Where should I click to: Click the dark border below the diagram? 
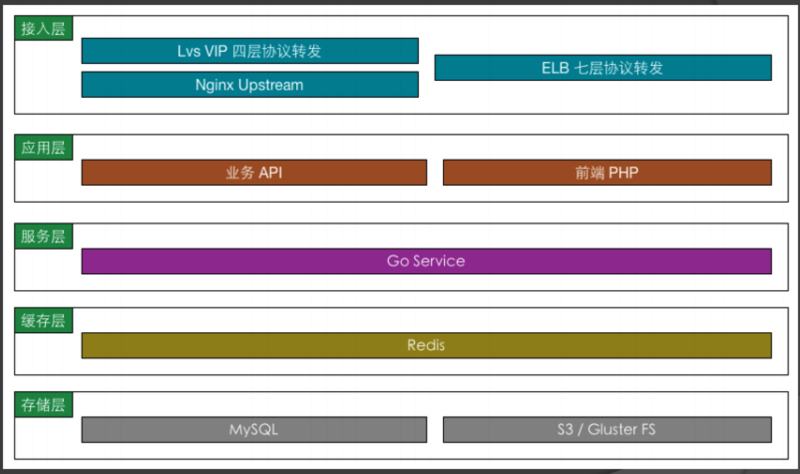click(x=400, y=471)
